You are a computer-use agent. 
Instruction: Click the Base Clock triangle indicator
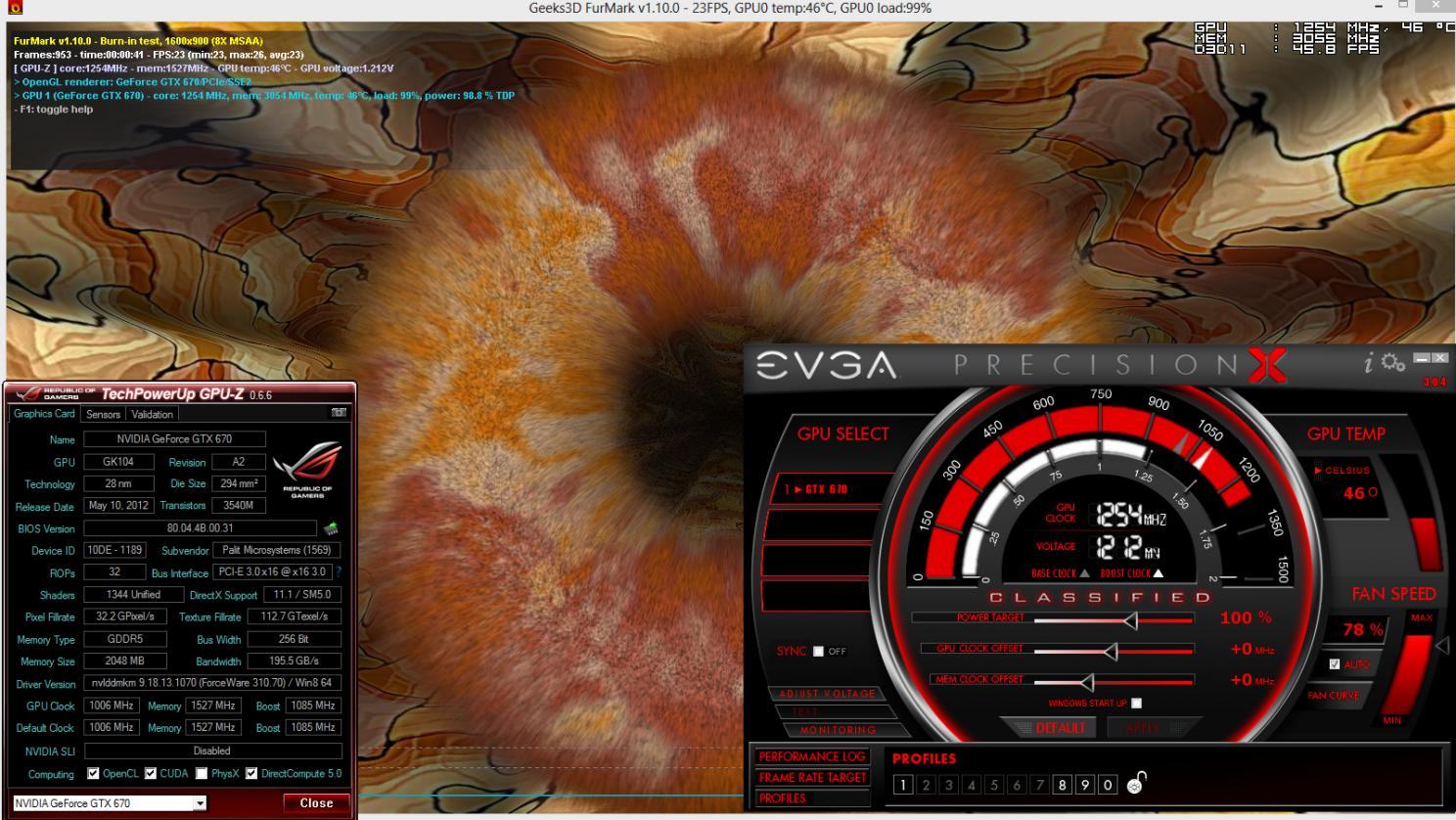pyautogui.click(x=1084, y=573)
